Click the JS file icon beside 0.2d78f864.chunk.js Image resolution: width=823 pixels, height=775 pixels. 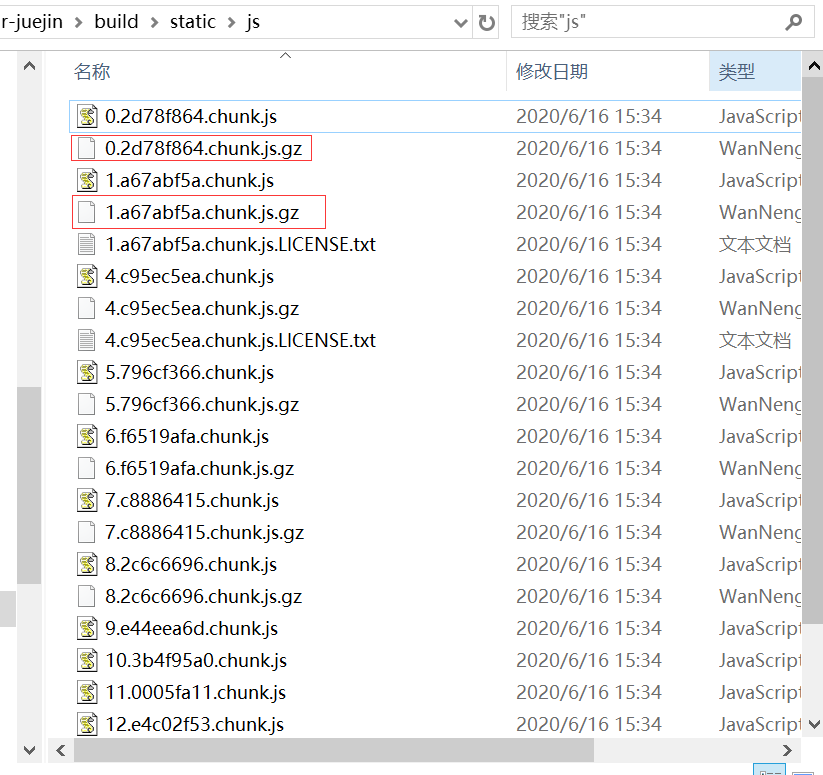click(x=87, y=116)
